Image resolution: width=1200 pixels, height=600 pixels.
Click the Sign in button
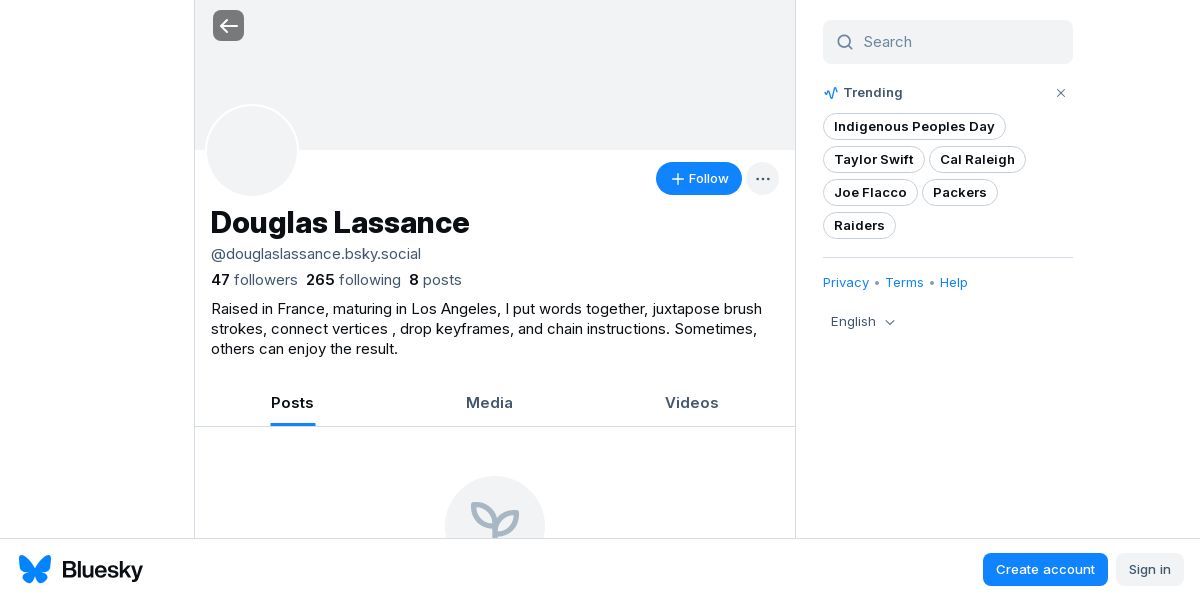click(1149, 570)
